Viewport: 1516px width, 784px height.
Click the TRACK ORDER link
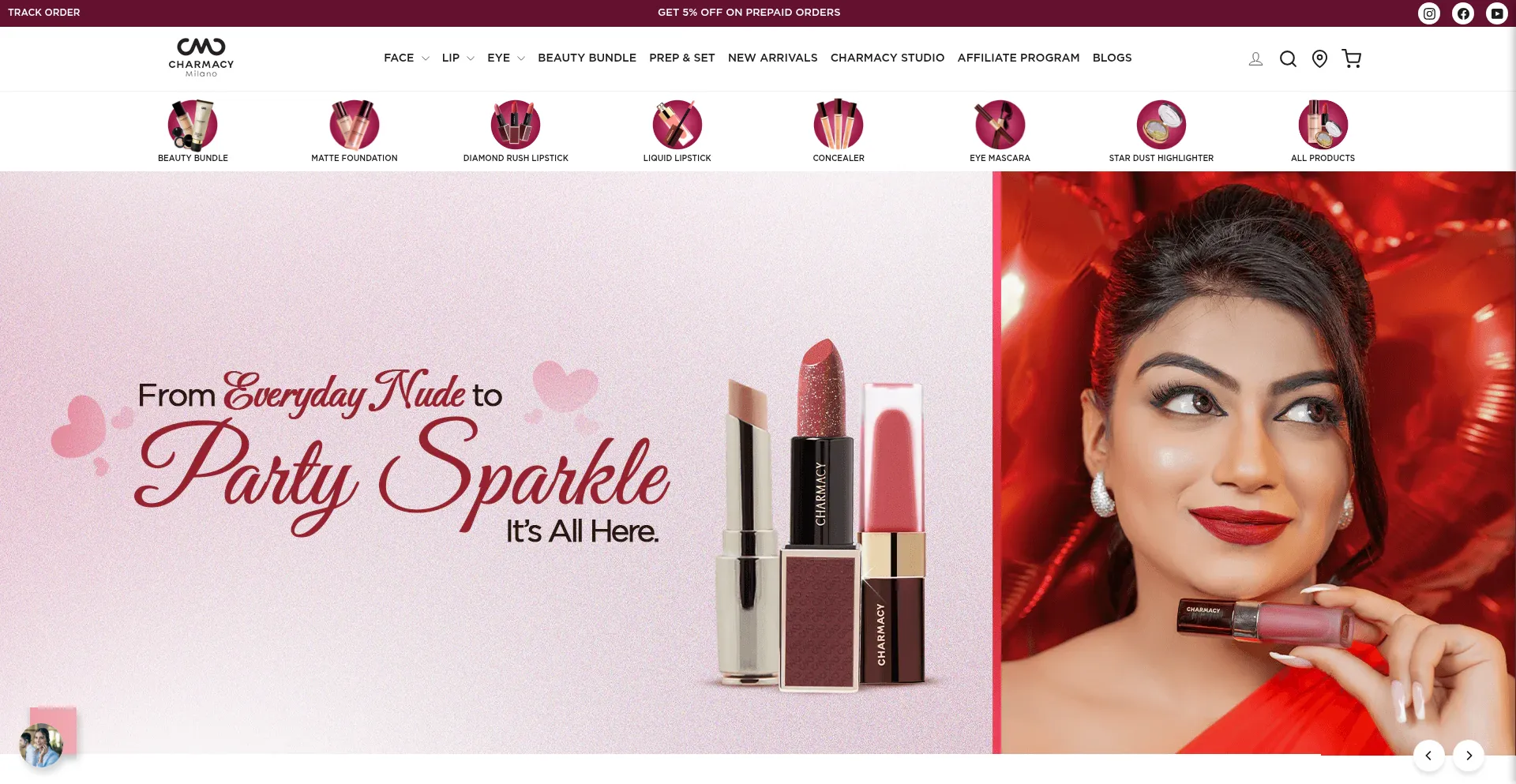pyautogui.click(x=44, y=13)
